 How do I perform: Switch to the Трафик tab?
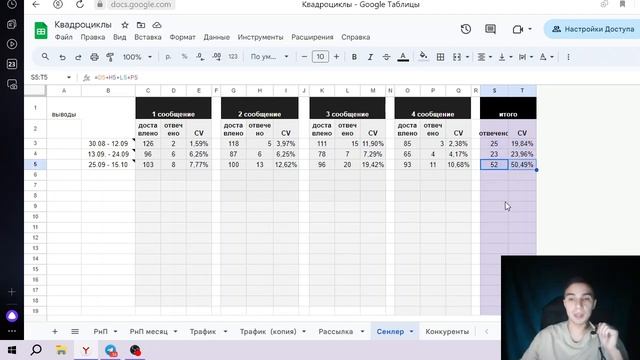203,331
